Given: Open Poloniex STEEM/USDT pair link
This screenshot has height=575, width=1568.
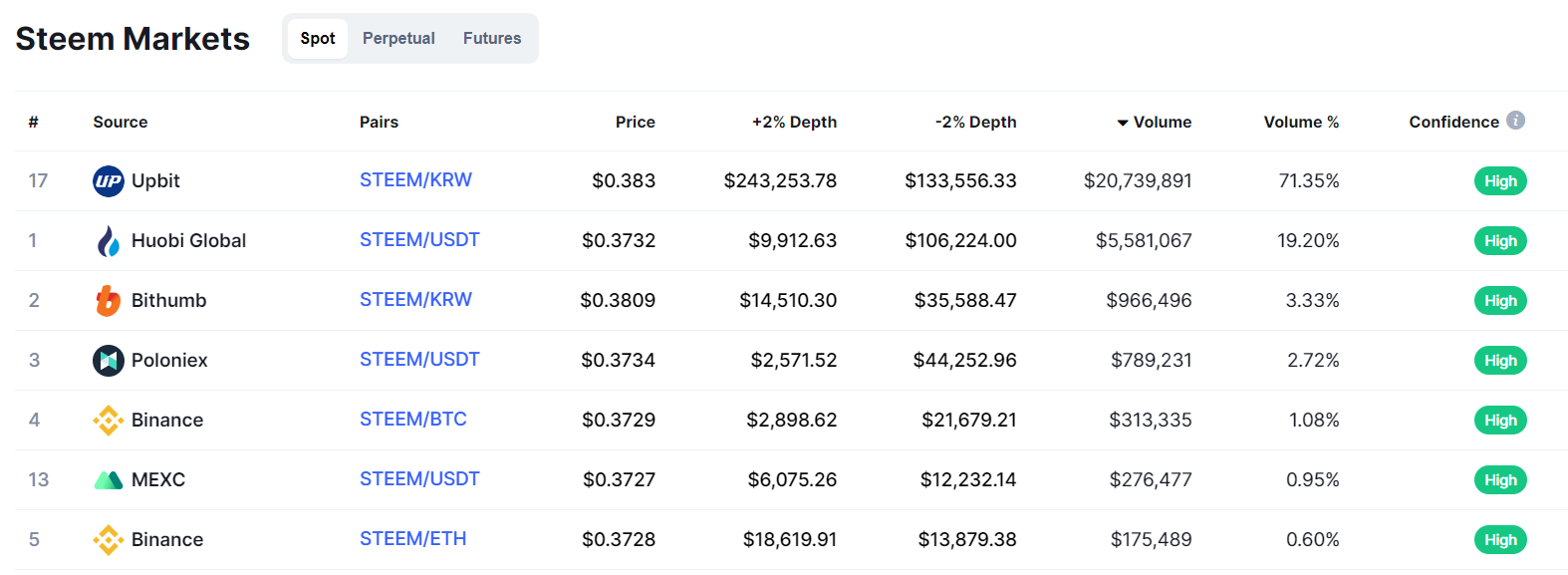Looking at the screenshot, I should [x=419, y=360].
